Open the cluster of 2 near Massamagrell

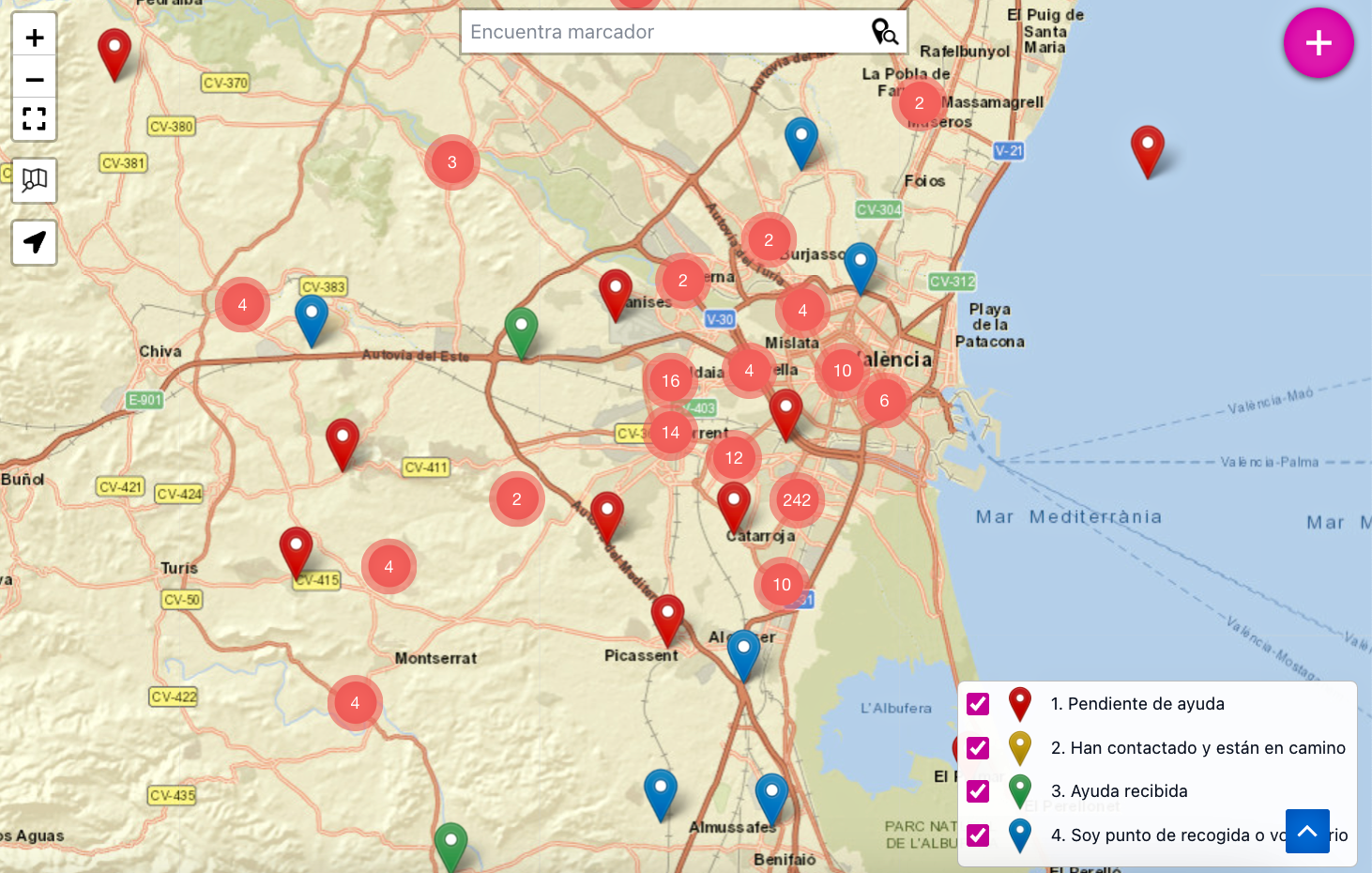coord(920,103)
